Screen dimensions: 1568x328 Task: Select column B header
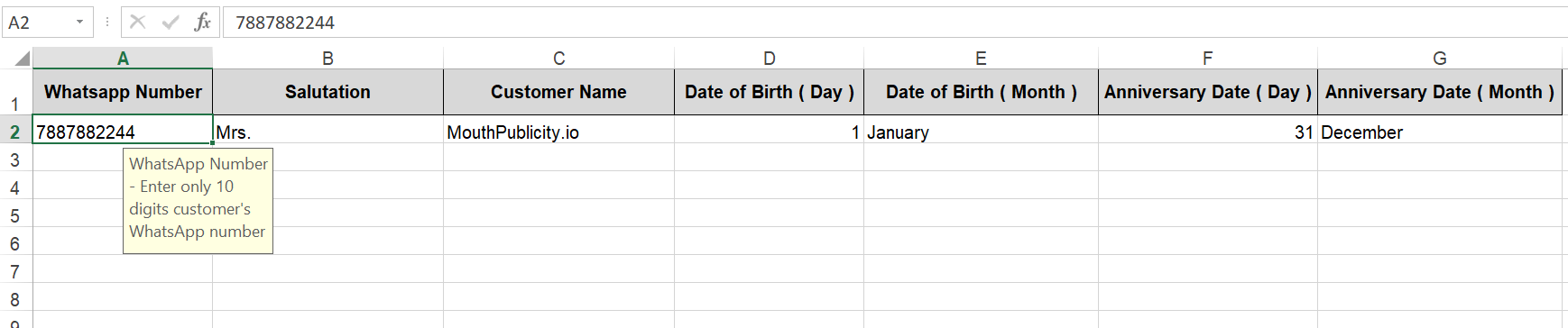327,59
